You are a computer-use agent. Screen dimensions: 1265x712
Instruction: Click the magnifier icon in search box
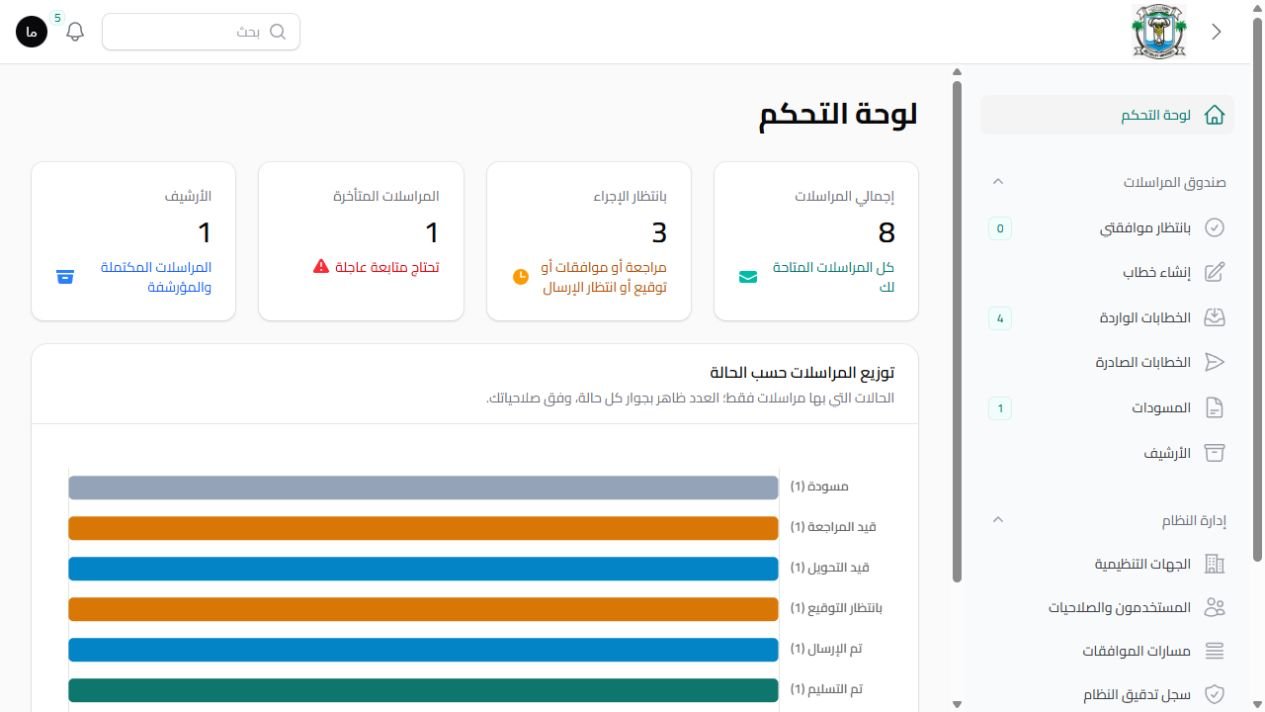[x=278, y=32]
